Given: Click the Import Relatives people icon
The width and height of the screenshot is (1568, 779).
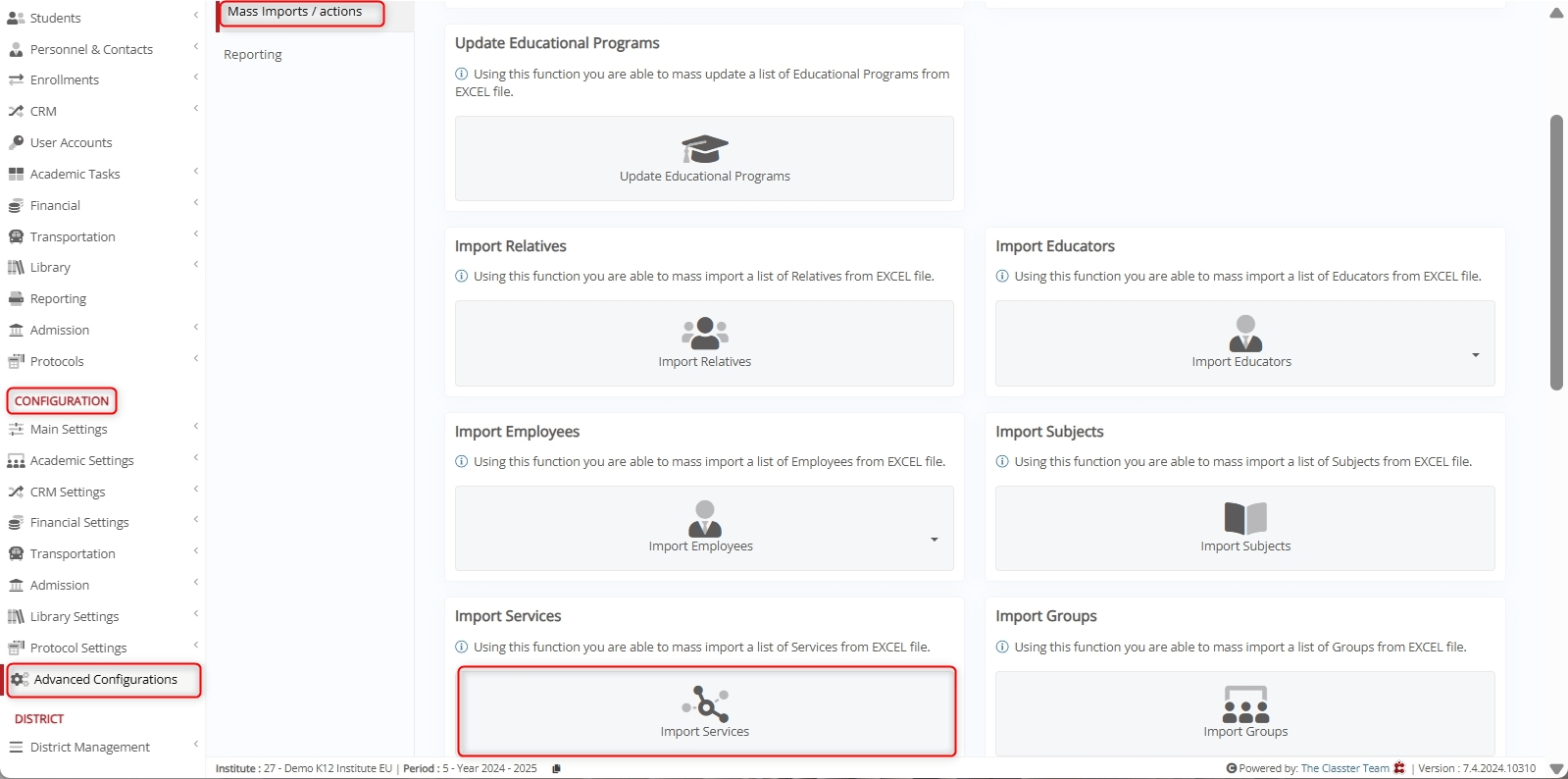Looking at the screenshot, I should [705, 333].
